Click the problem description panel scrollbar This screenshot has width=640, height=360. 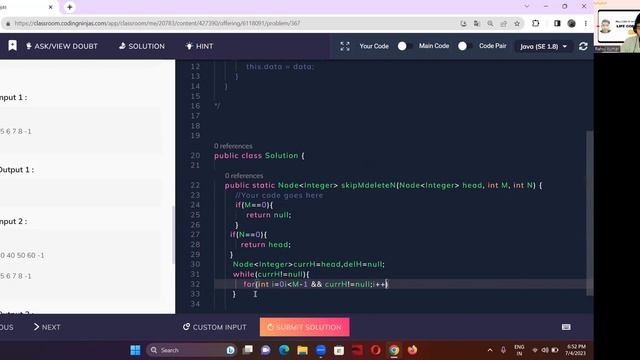click(x=173, y=235)
